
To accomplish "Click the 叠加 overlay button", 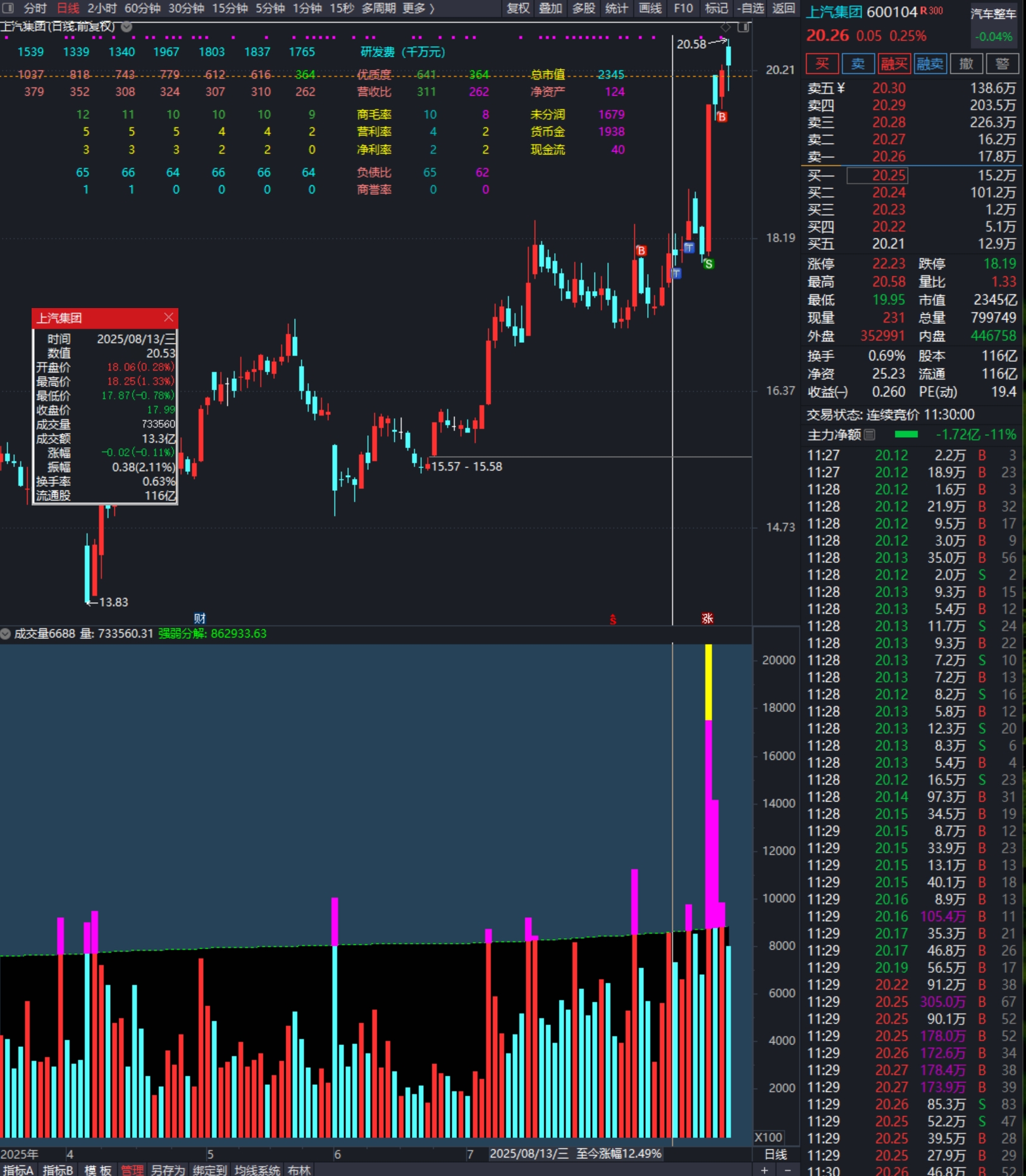I will coord(550,8).
